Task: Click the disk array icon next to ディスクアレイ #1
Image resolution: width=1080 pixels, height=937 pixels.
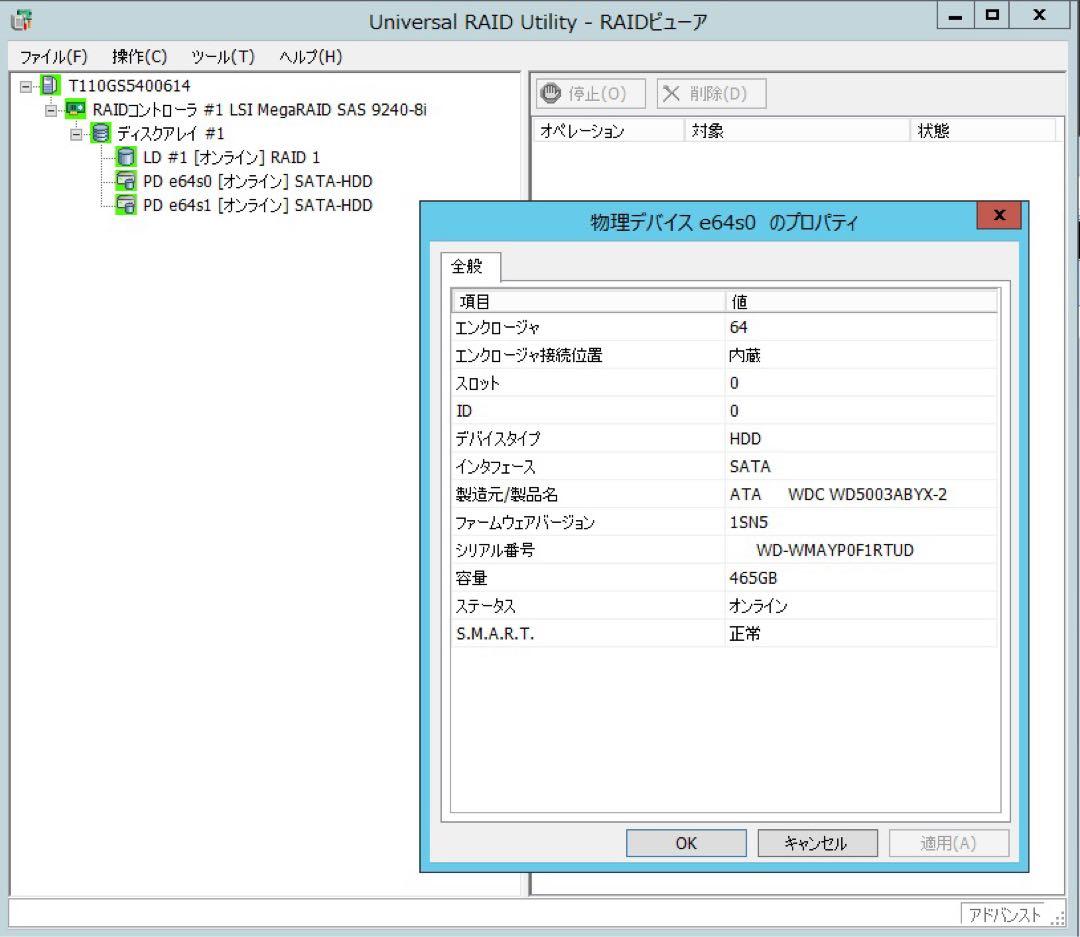Action: pos(101,133)
